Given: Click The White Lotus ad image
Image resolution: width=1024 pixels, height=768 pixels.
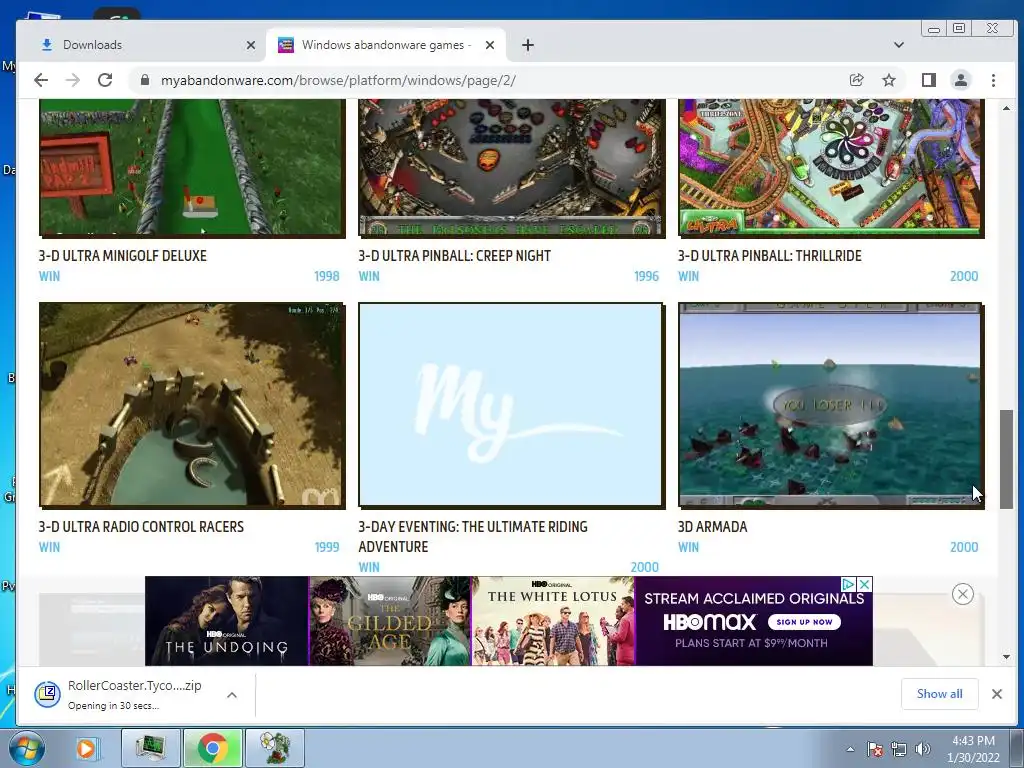Looking at the screenshot, I should [553, 621].
